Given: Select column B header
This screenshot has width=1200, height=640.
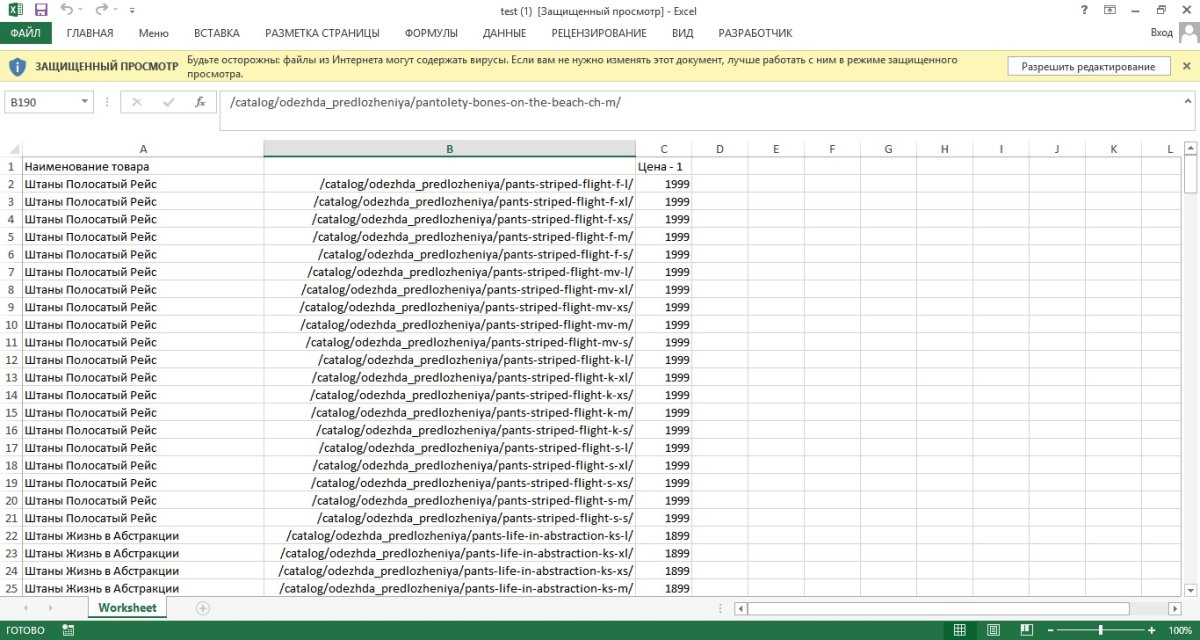Looking at the screenshot, I should coord(449,149).
